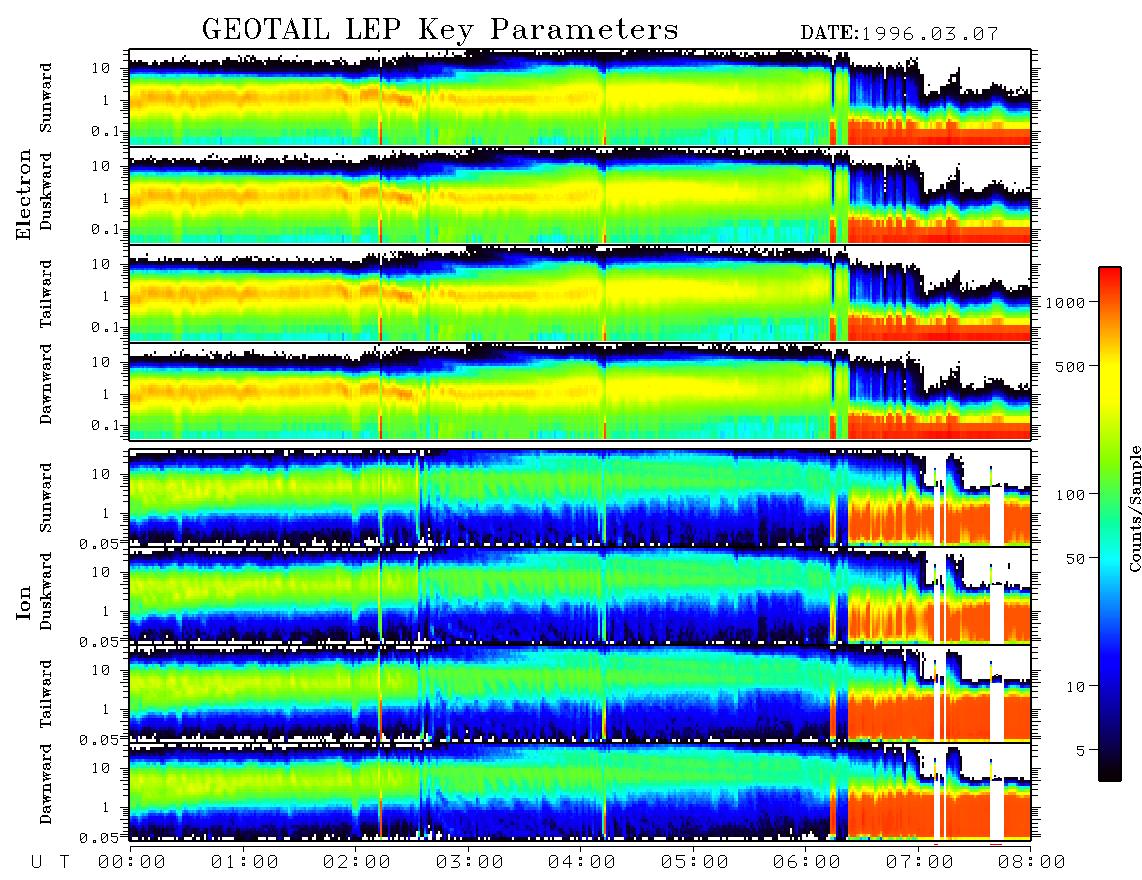
Task: Click the 100 color scale tick label
Action: pos(1070,495)
